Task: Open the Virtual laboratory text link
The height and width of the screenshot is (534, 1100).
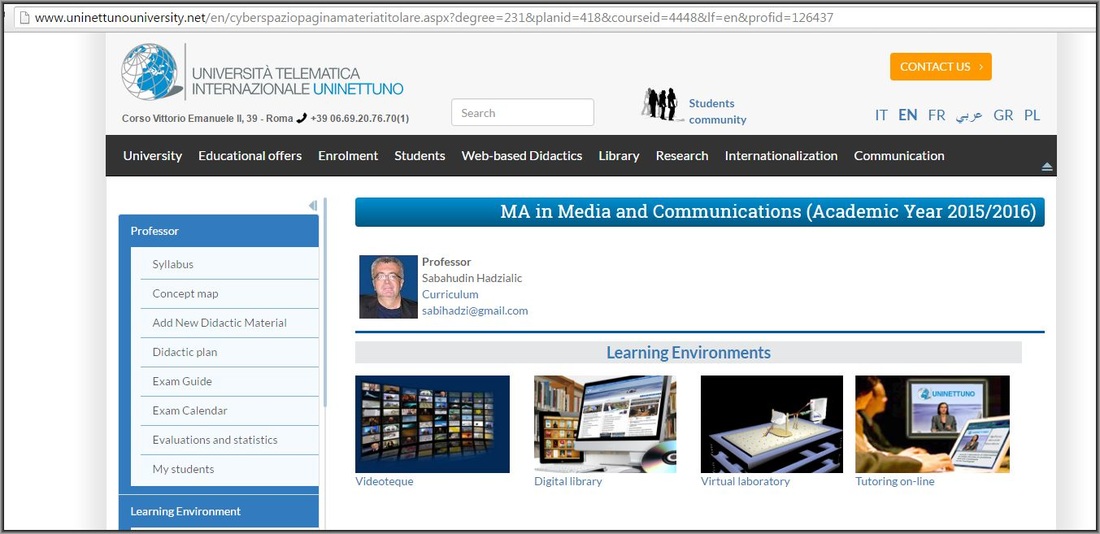Action: coord(745,481)
